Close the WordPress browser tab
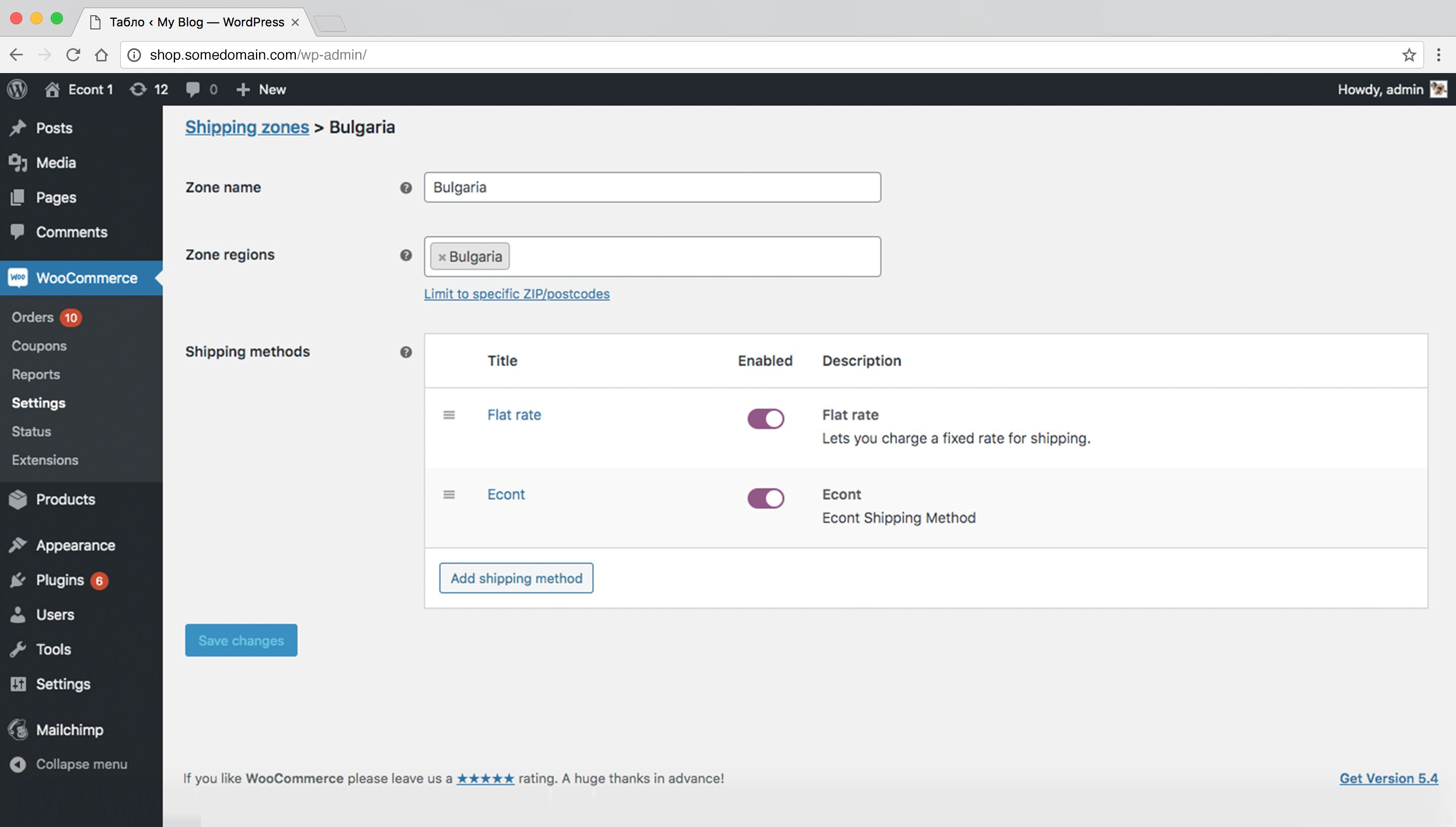 295,22
